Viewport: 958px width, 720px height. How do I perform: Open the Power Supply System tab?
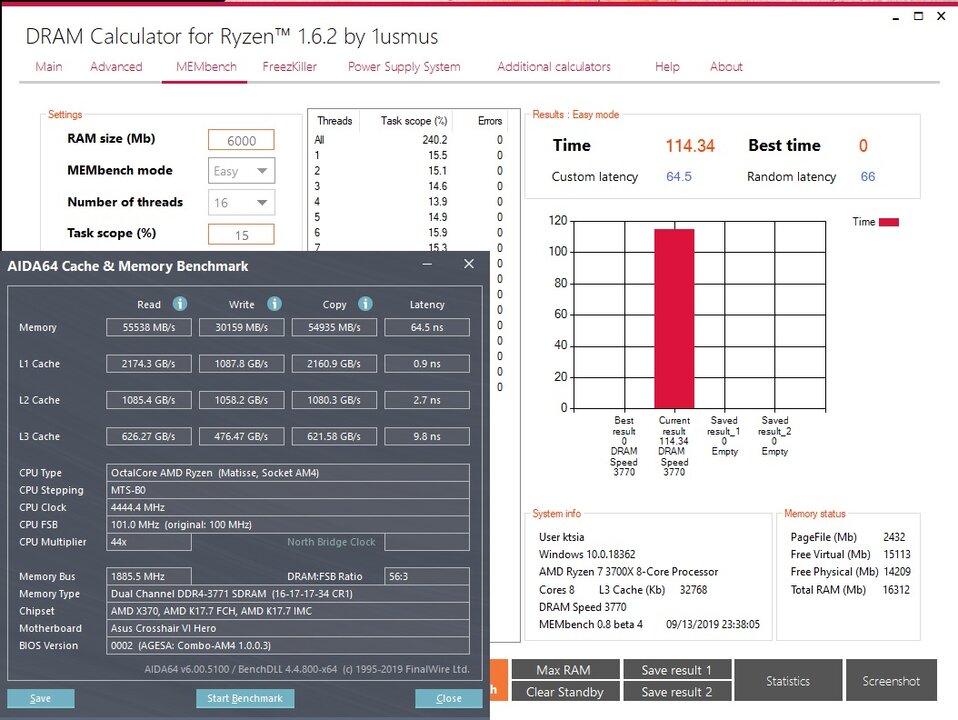click(404, 67)
